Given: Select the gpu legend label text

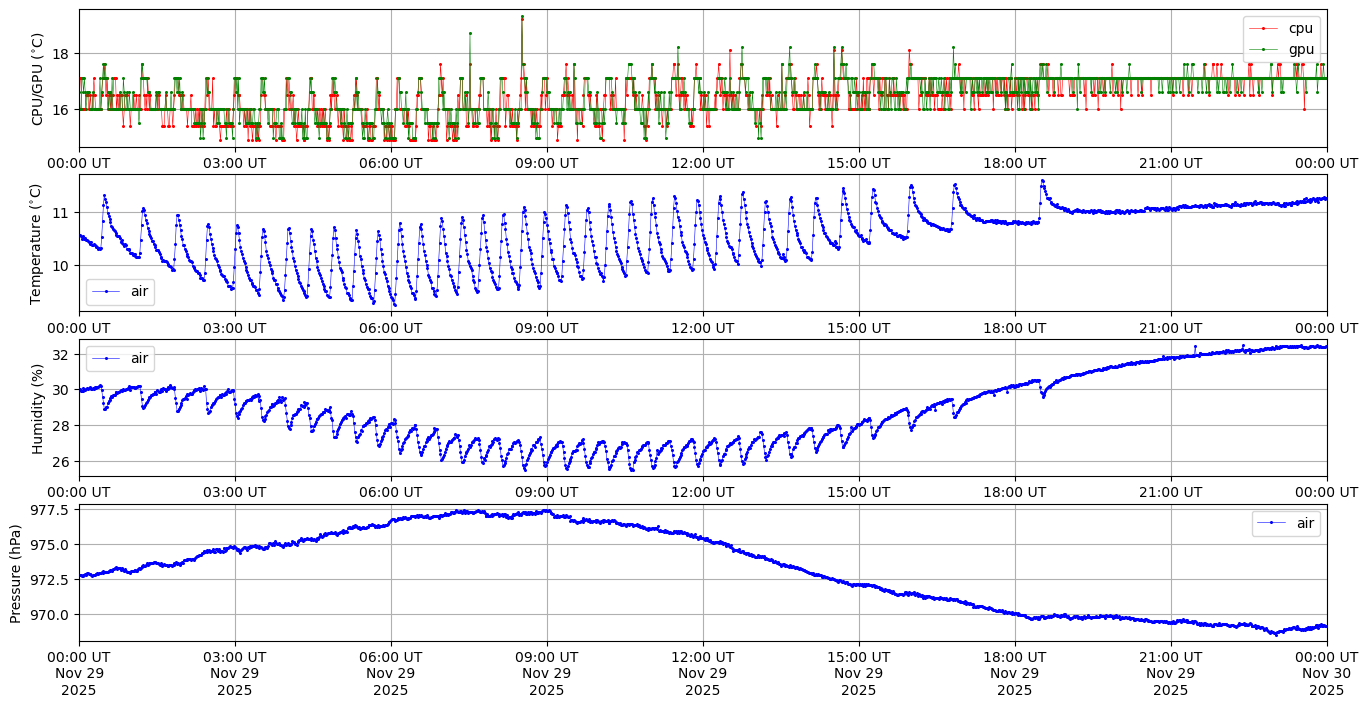Looking at the screenshot, I should (x=1300, y=49).
